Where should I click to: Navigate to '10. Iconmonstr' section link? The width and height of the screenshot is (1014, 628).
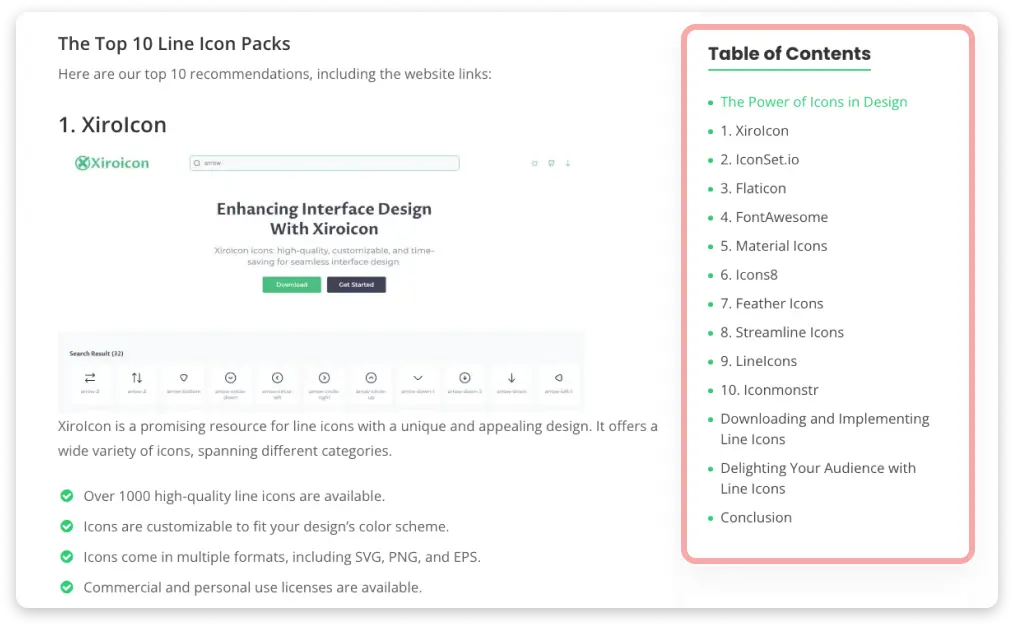pos(769,390)
